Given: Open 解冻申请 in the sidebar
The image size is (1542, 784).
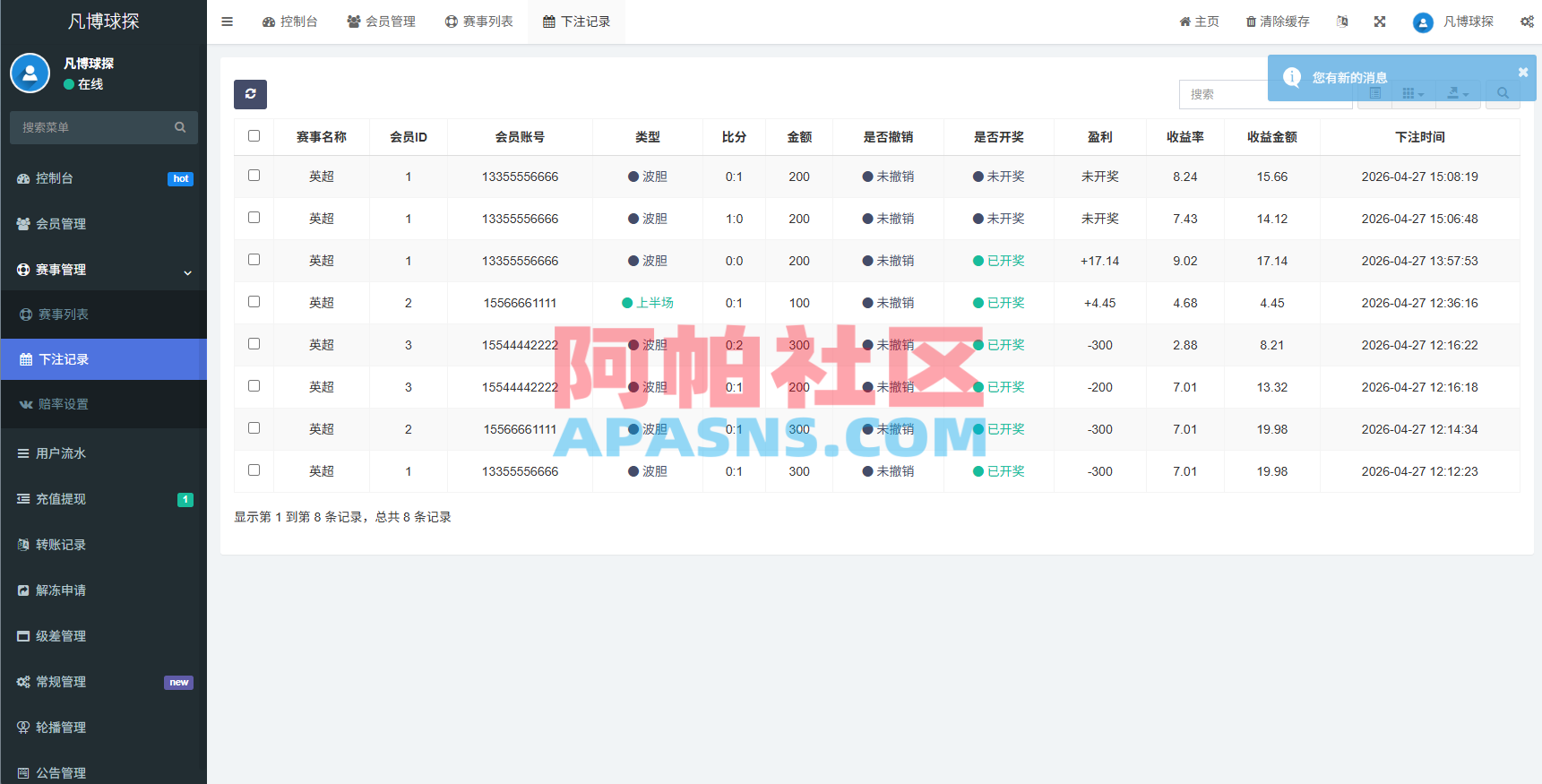Looking at the screenshot, I should point(104,590).
